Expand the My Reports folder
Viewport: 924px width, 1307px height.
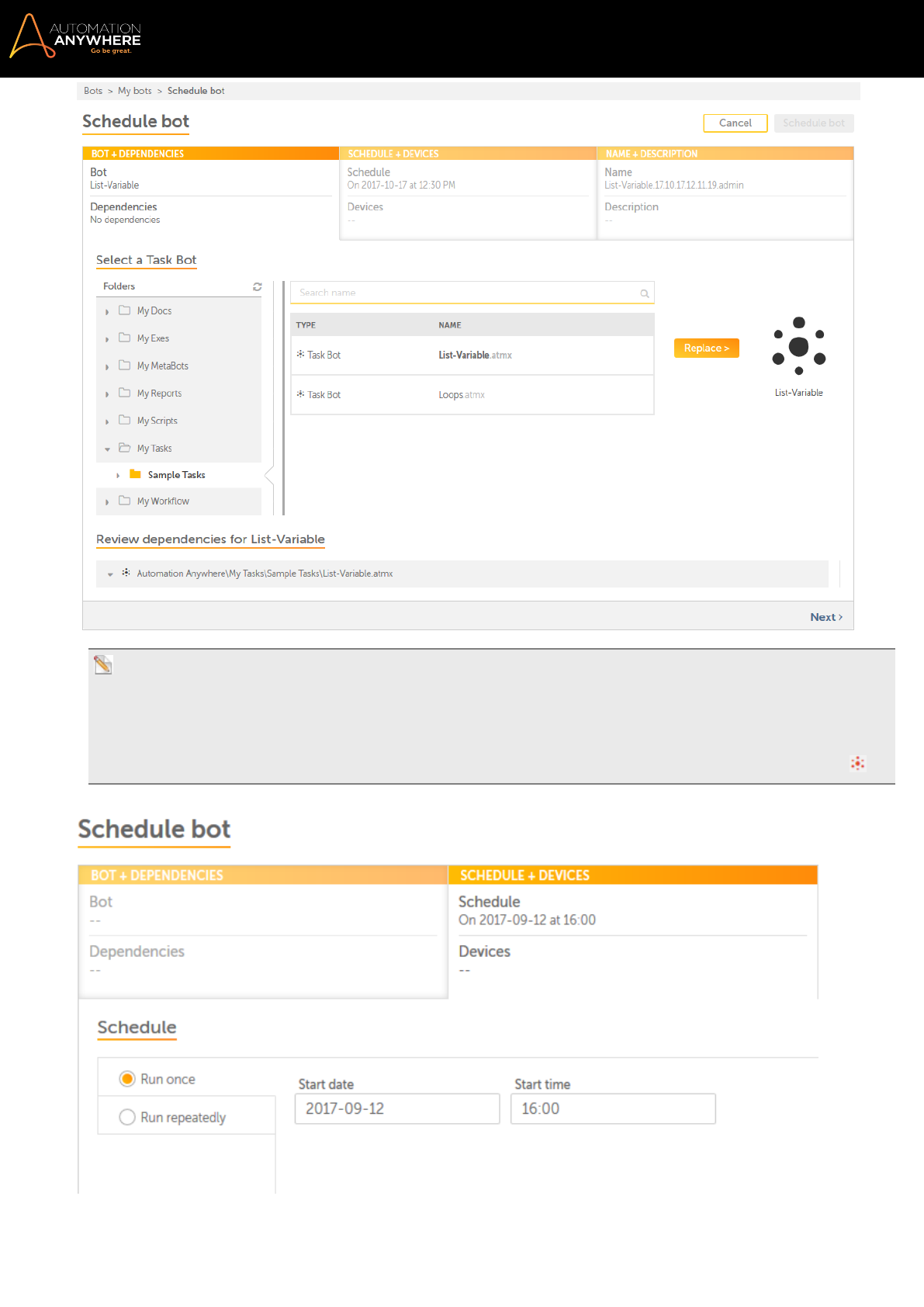pyautogui.click(x=107, y=394)
